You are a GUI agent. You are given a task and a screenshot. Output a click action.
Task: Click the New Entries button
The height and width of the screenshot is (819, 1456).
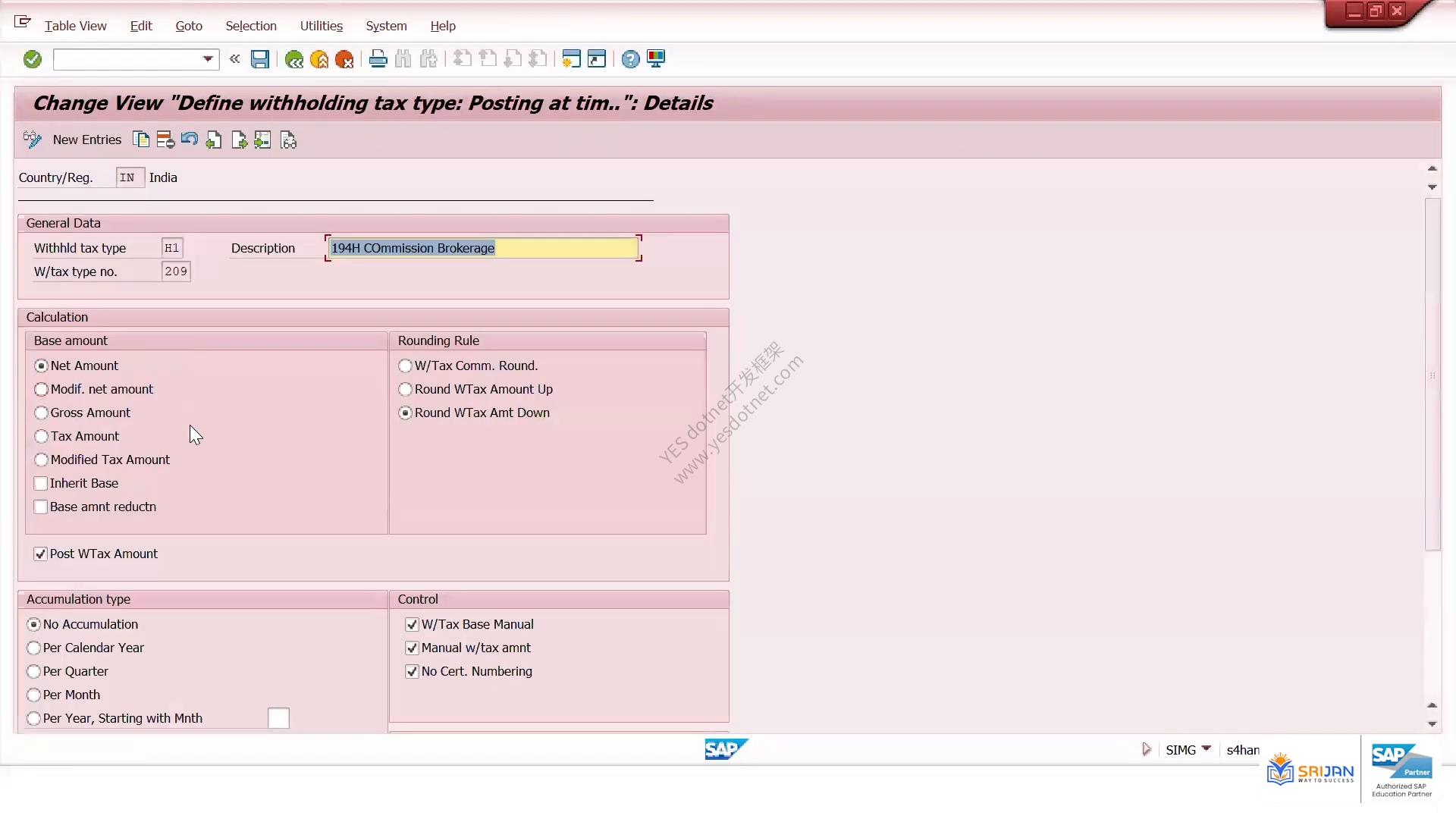87,140
